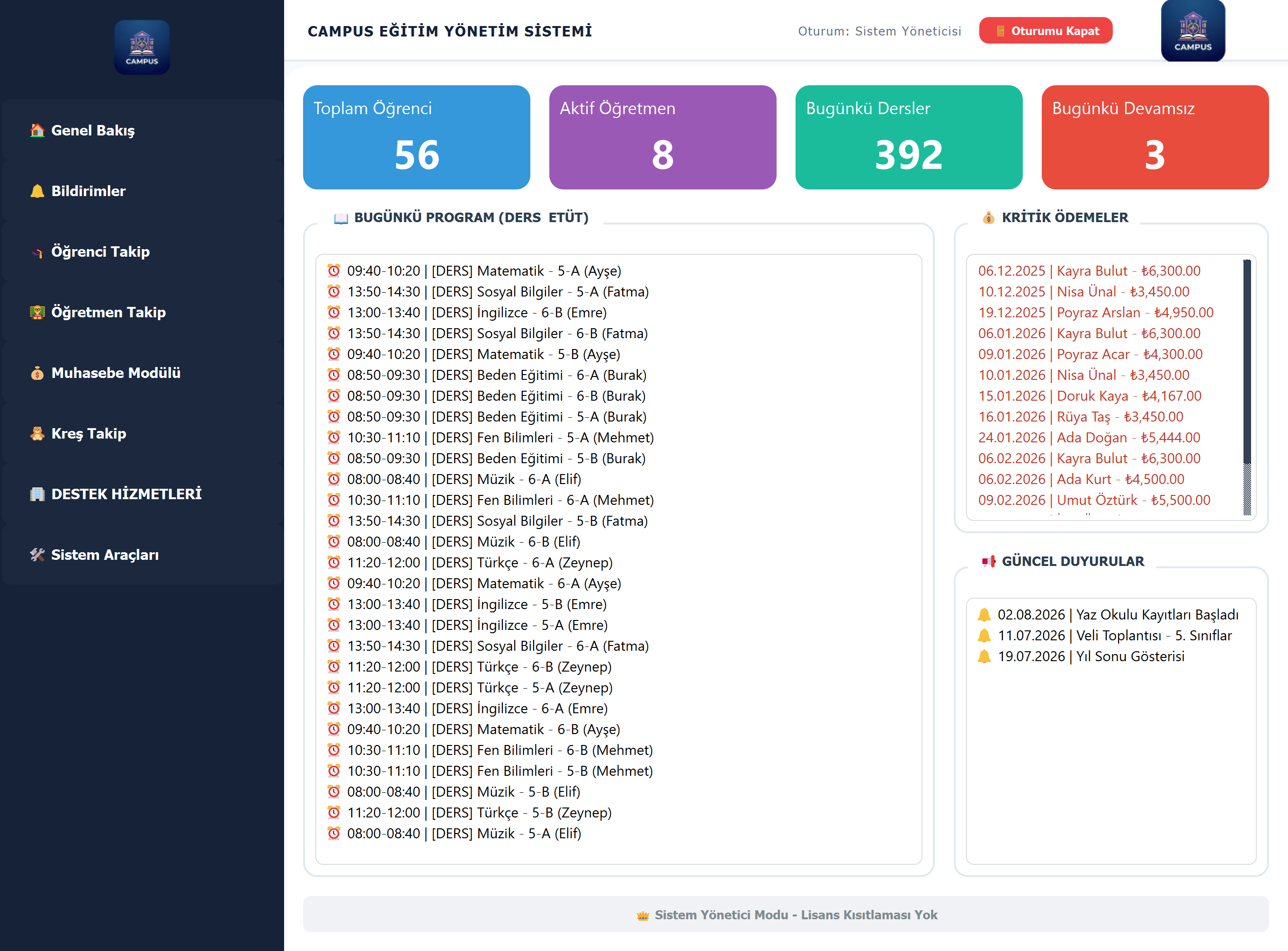Click the money bag icon in Kritik Ödemeler header
This screenshot has height=951, width=1288.
click(989, 217)
